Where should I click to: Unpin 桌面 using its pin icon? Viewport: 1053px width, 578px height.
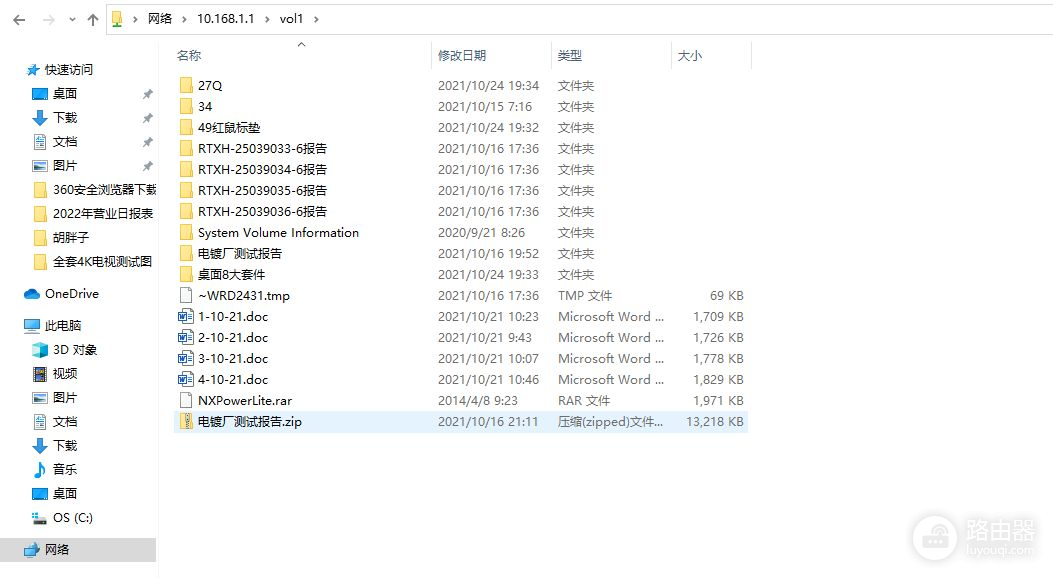point(148,94)
